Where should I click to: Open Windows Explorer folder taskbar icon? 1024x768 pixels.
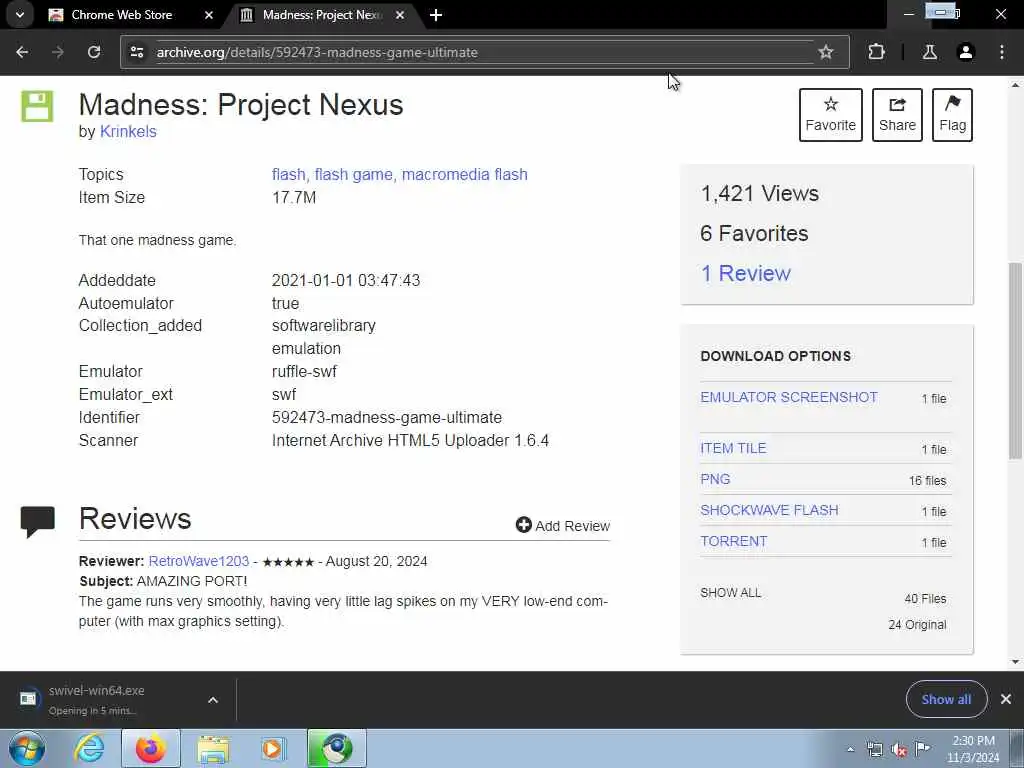pyautogui.click(x=213, y=748)
